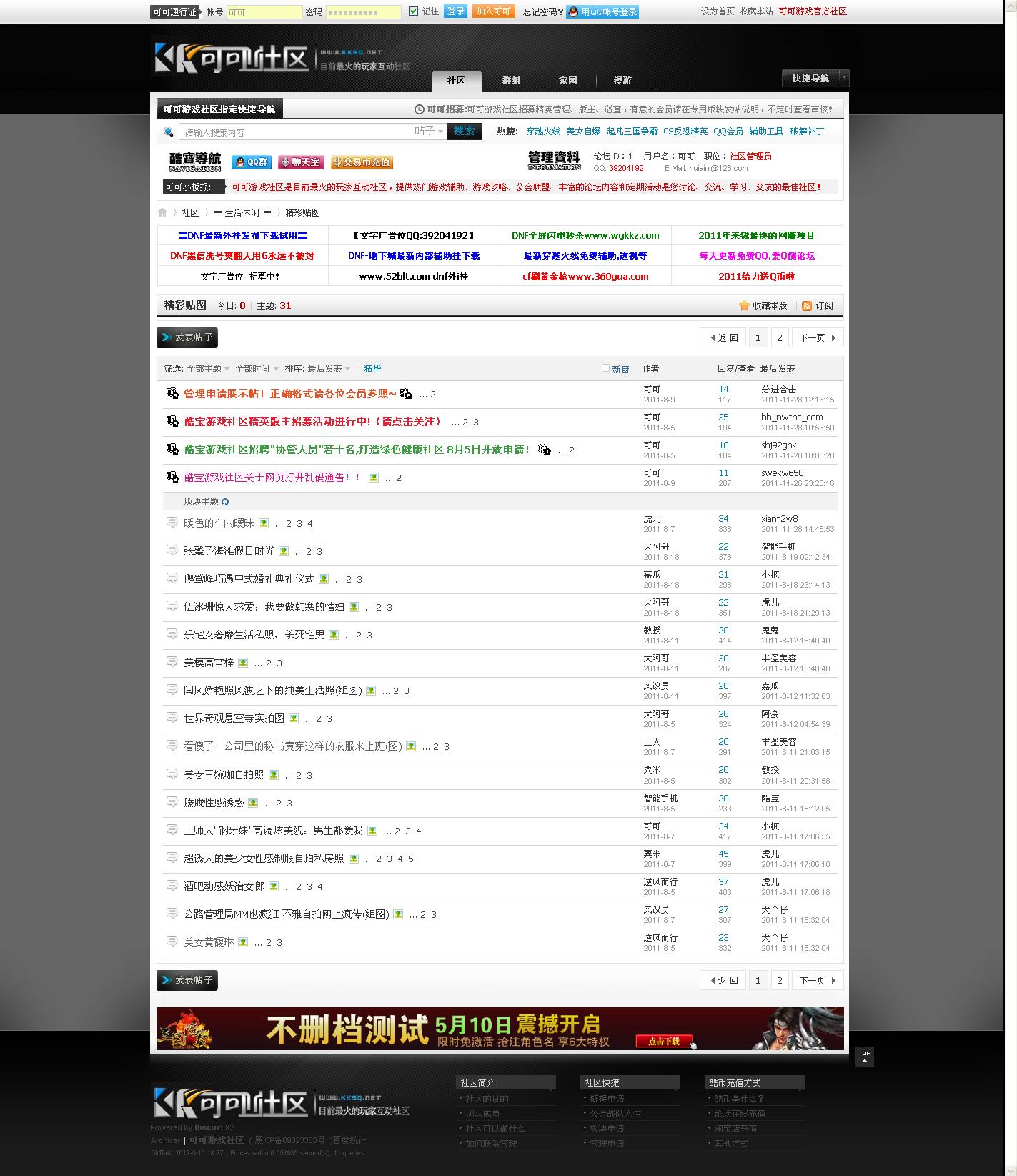The image size is (1017, 1176).
Task: Click the thread icon for 美模高雪梓
Action: (x=172, y=661)
